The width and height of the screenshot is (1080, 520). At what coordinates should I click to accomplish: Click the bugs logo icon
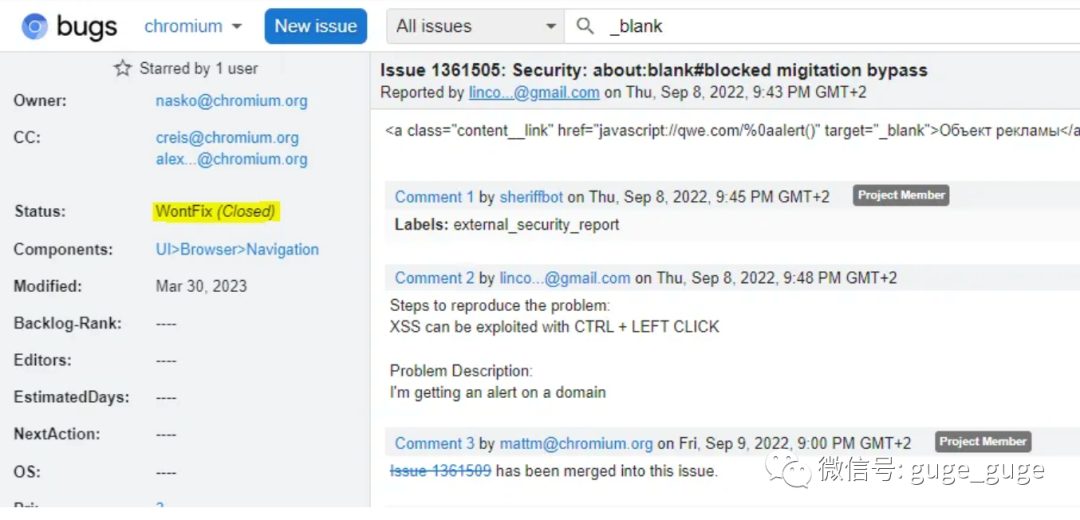(35, 27)
